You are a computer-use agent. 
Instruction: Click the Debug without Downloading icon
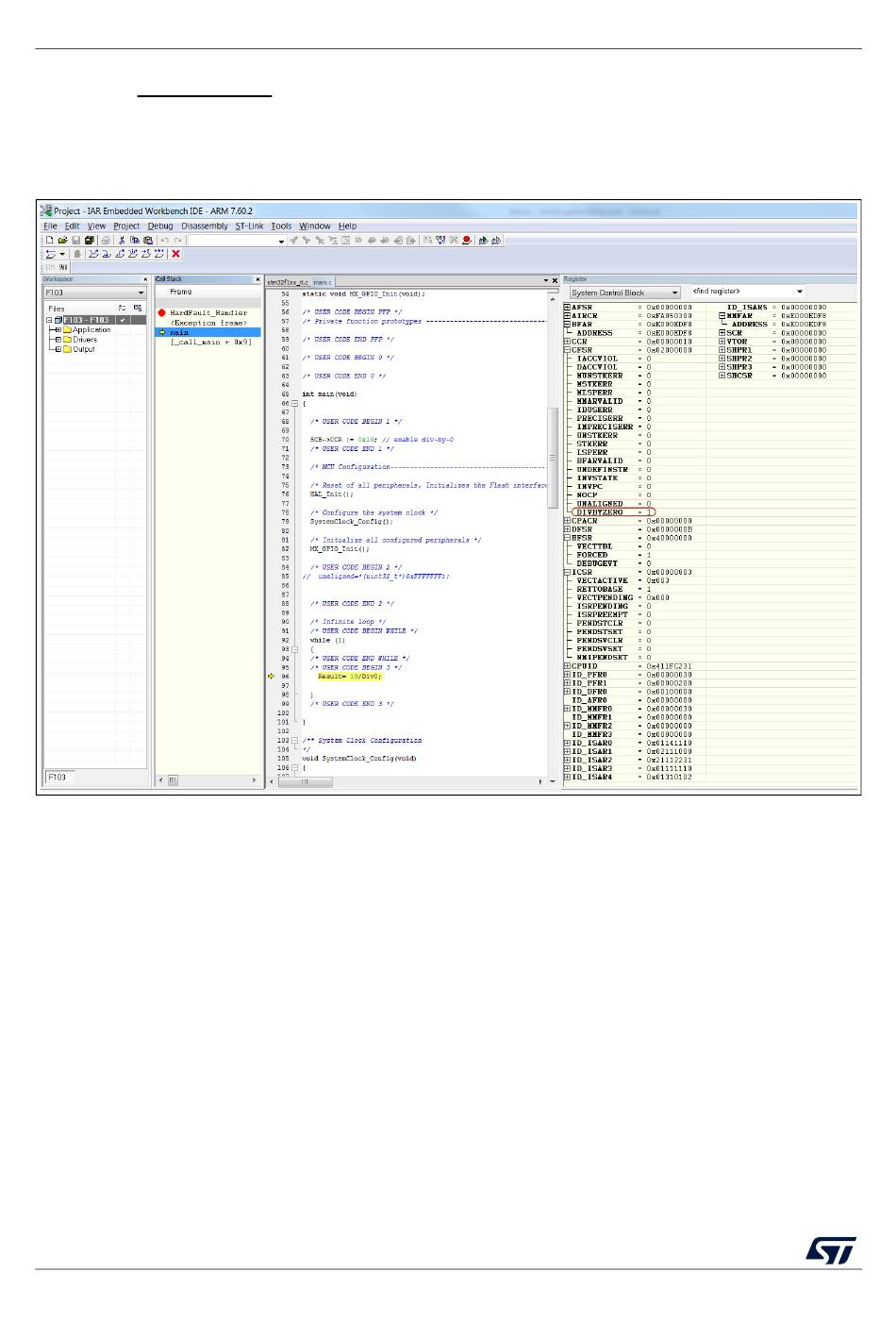click(496, 241)
